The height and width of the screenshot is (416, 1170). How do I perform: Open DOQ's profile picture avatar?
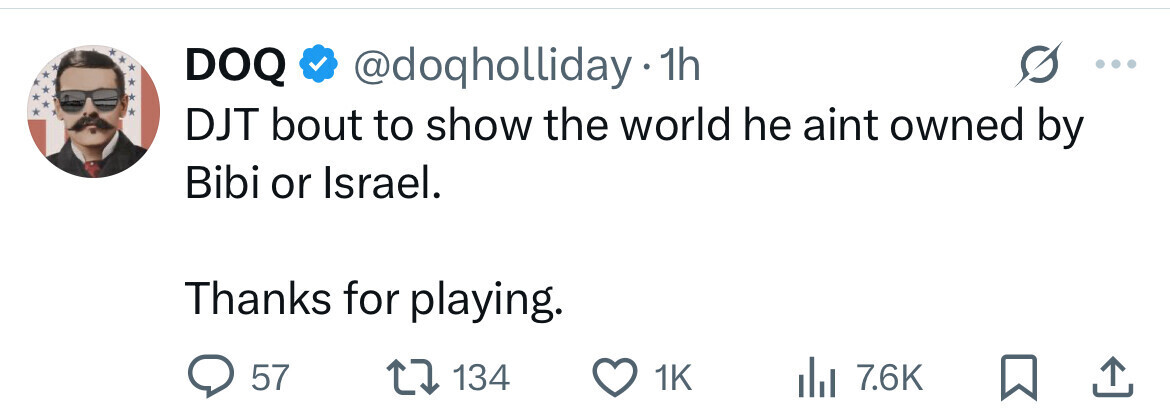click(x=94, y=112)
